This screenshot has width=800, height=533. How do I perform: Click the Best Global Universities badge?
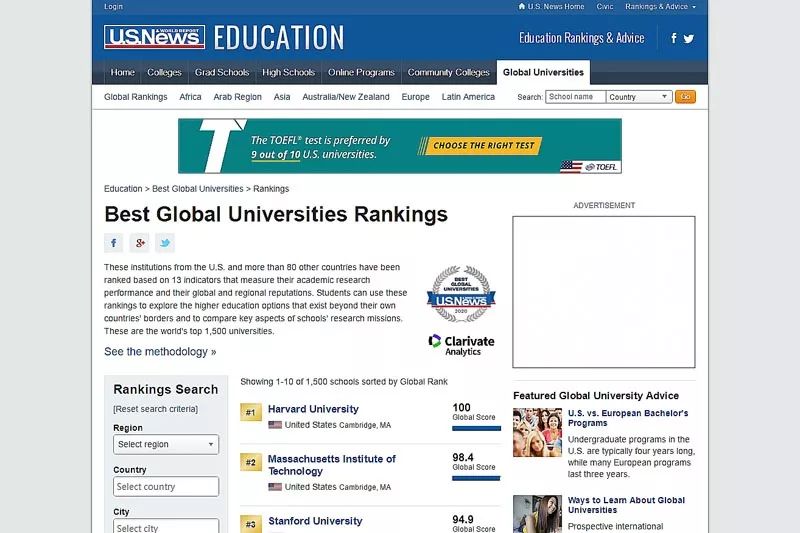[x=461, y=294]
